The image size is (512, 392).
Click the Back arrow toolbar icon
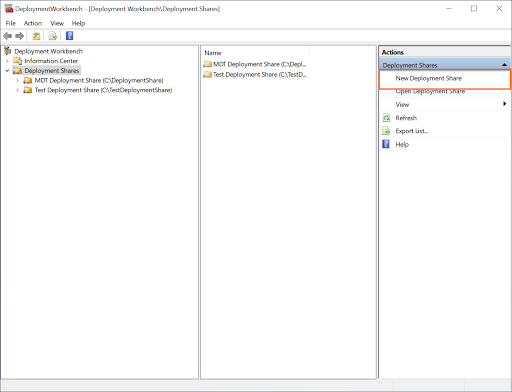pyautogui.click(x=7, y=36)
